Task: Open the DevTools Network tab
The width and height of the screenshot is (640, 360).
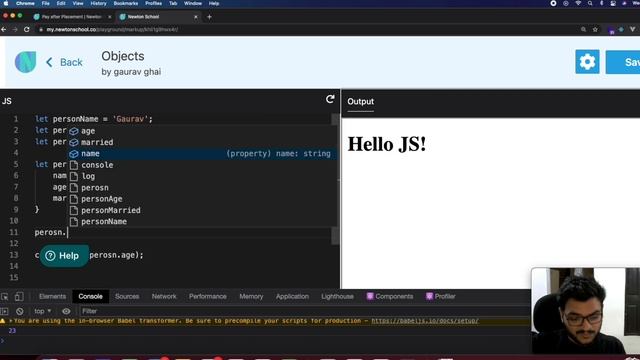Action: (x=164, y=296)
